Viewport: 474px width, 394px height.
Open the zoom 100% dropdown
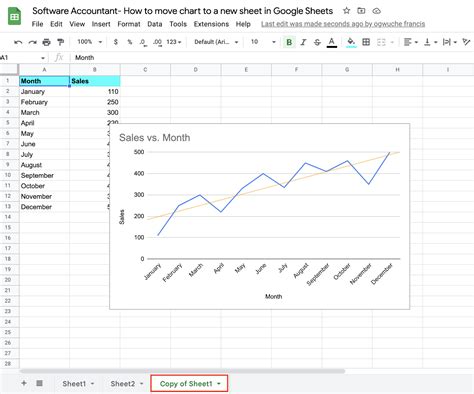[89, 42]
